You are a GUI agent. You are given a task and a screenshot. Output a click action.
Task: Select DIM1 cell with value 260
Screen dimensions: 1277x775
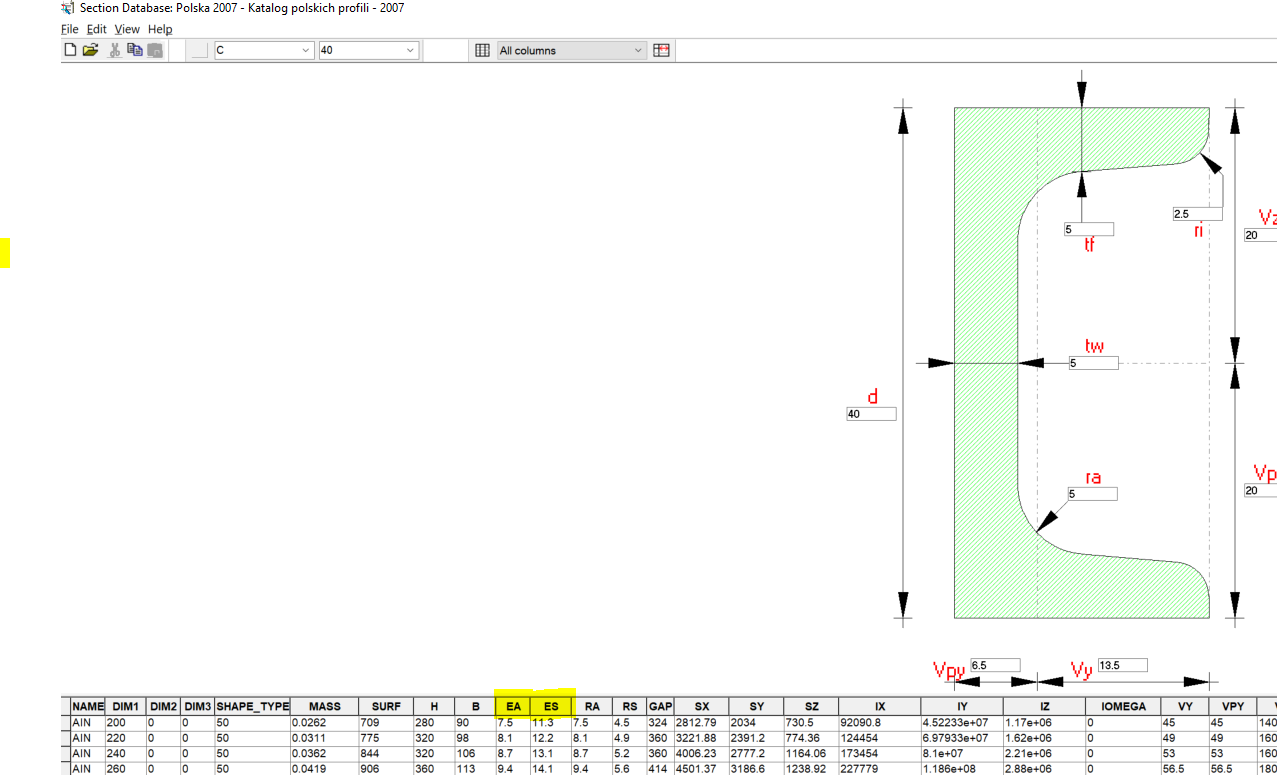126,768
